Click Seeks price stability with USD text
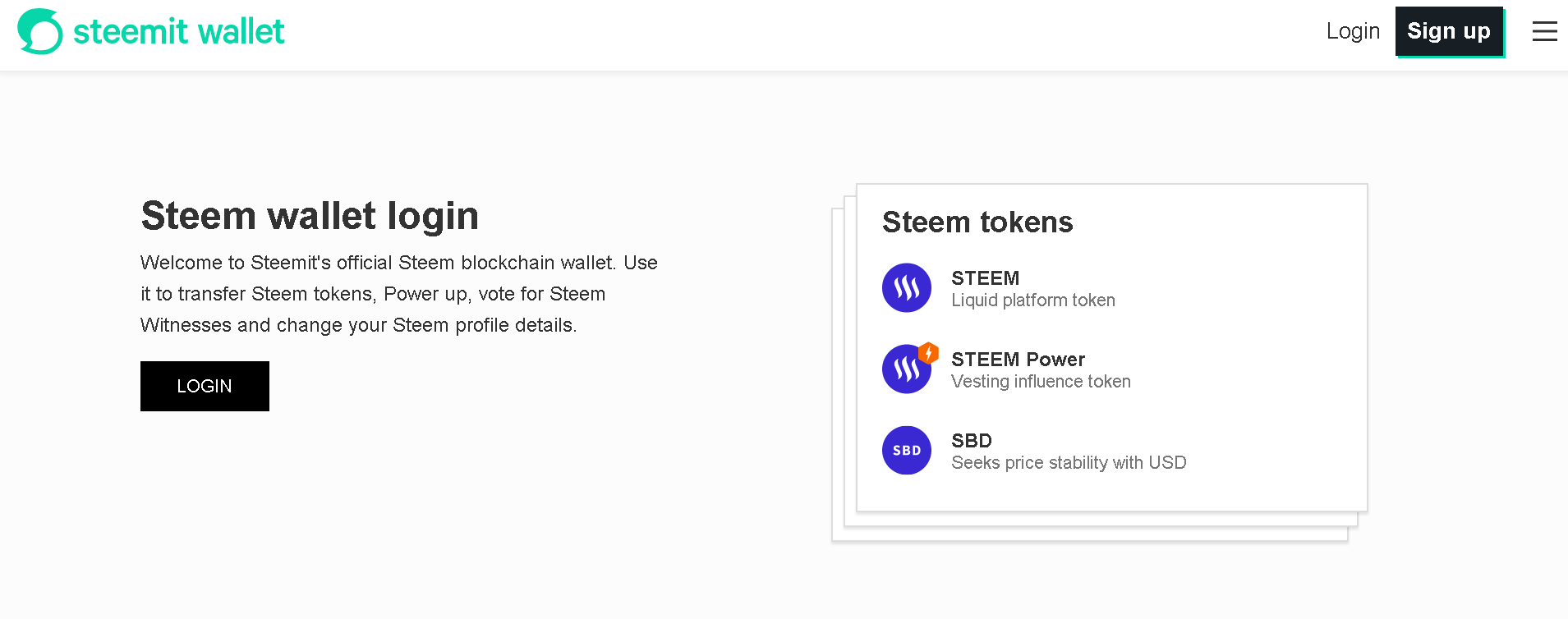Image resolution: width=1568 pixels, height=619 pixels. click(x=1069, y=463)
